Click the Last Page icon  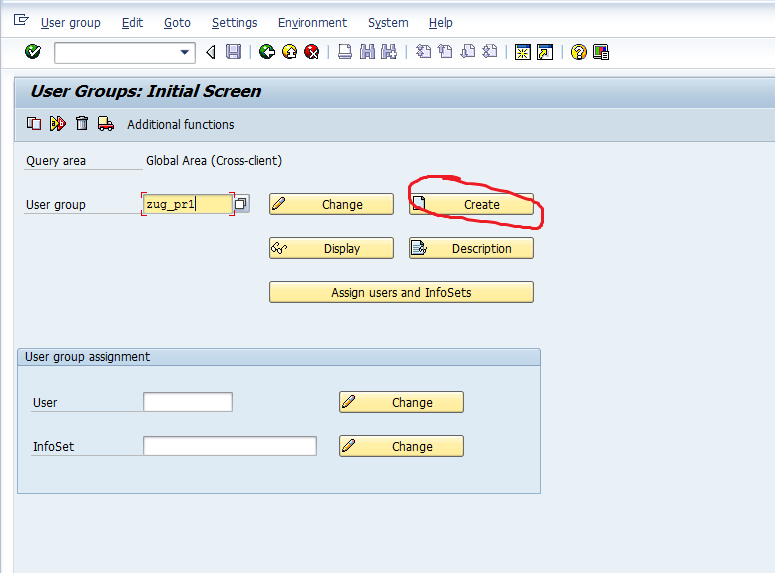(x=490, y=52)
